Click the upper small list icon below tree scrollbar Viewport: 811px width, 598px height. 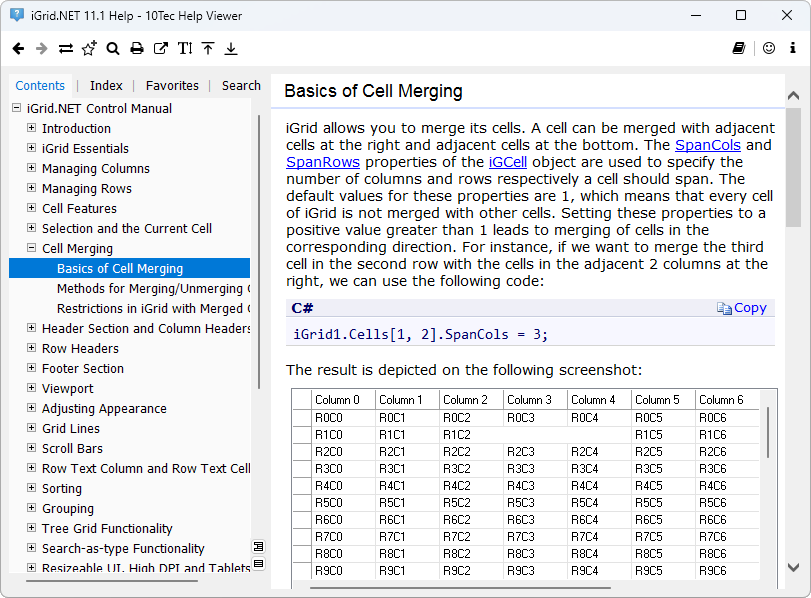(x=258, y=546)
